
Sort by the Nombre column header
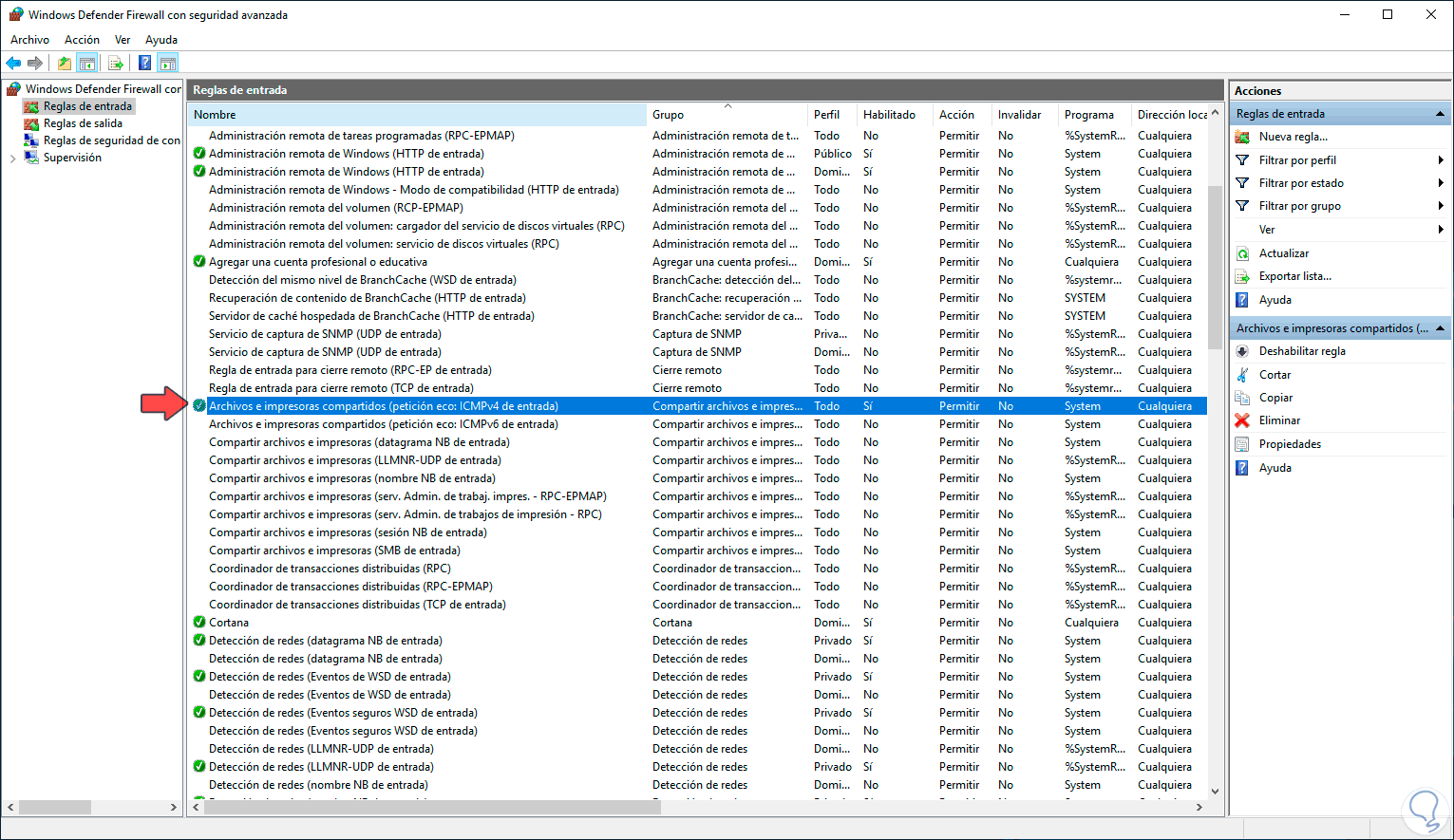point(417,115)
